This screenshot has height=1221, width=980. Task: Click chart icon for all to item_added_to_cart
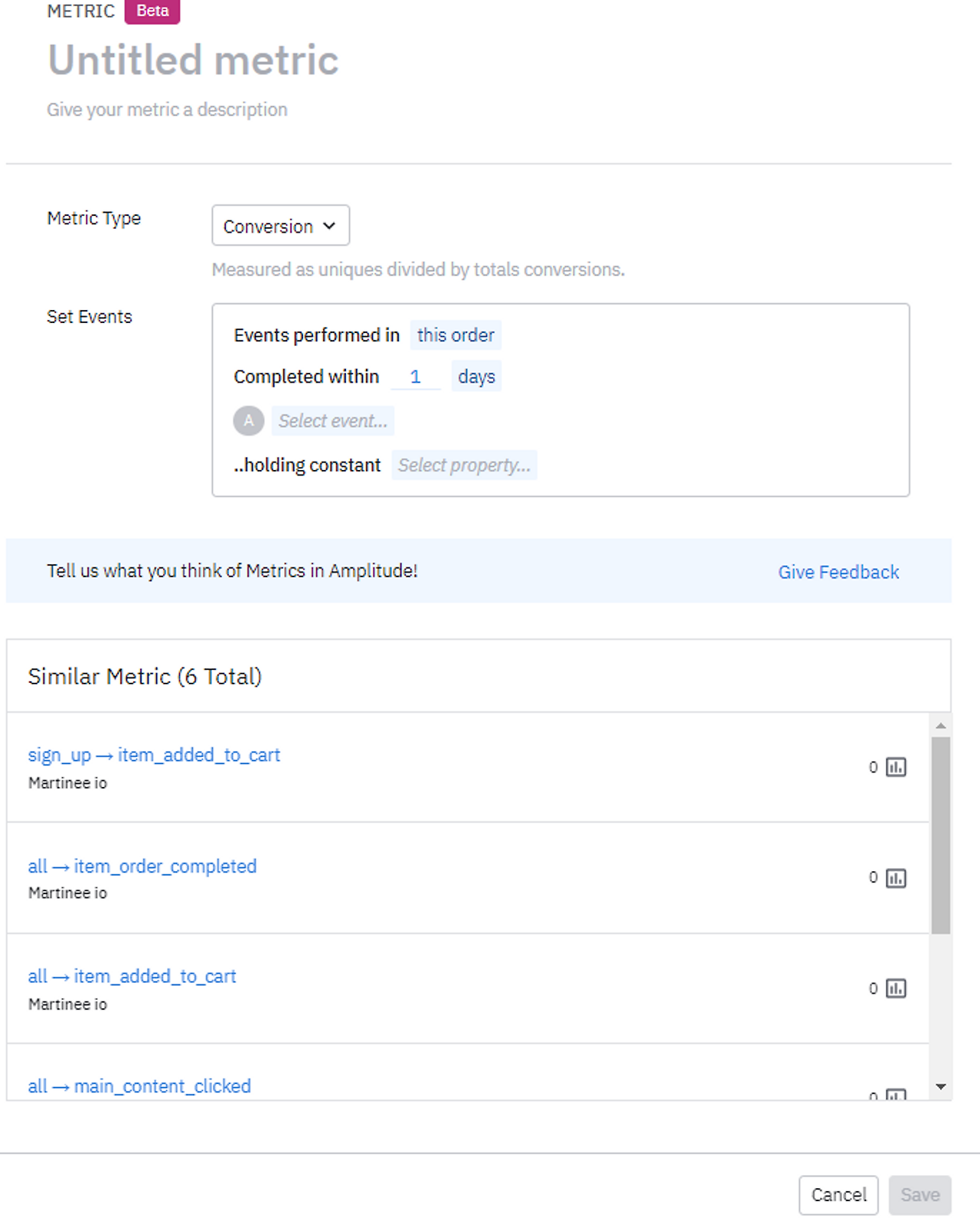tap(896, 988)
